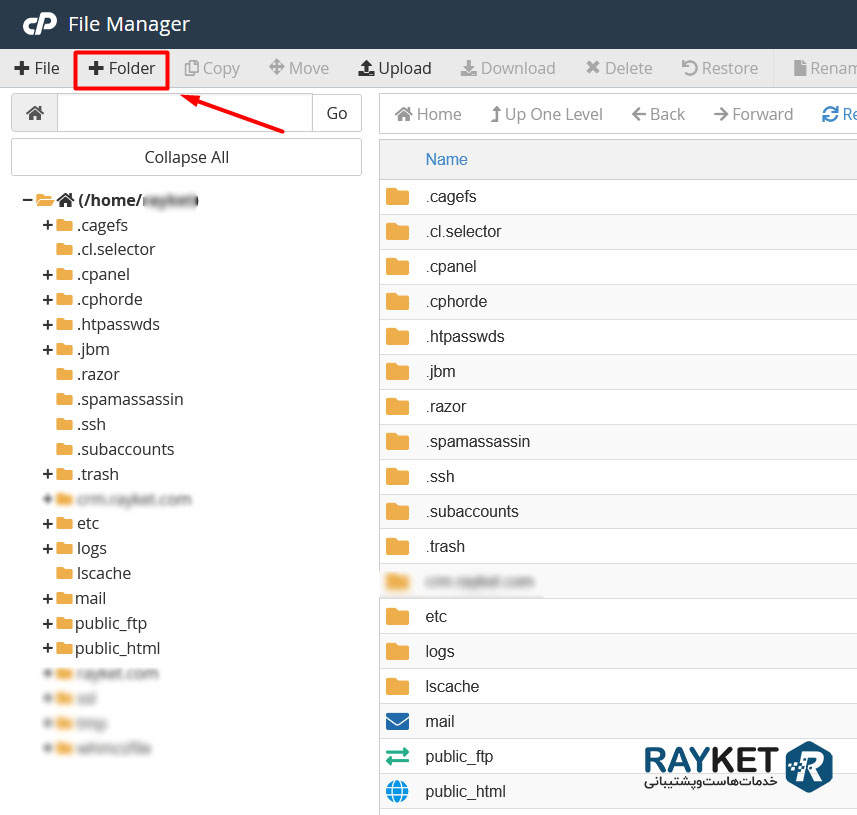The width and height of the screenshot is (857, 815).
Task: Click the Forward navigation link
Action: click(753, 114)
